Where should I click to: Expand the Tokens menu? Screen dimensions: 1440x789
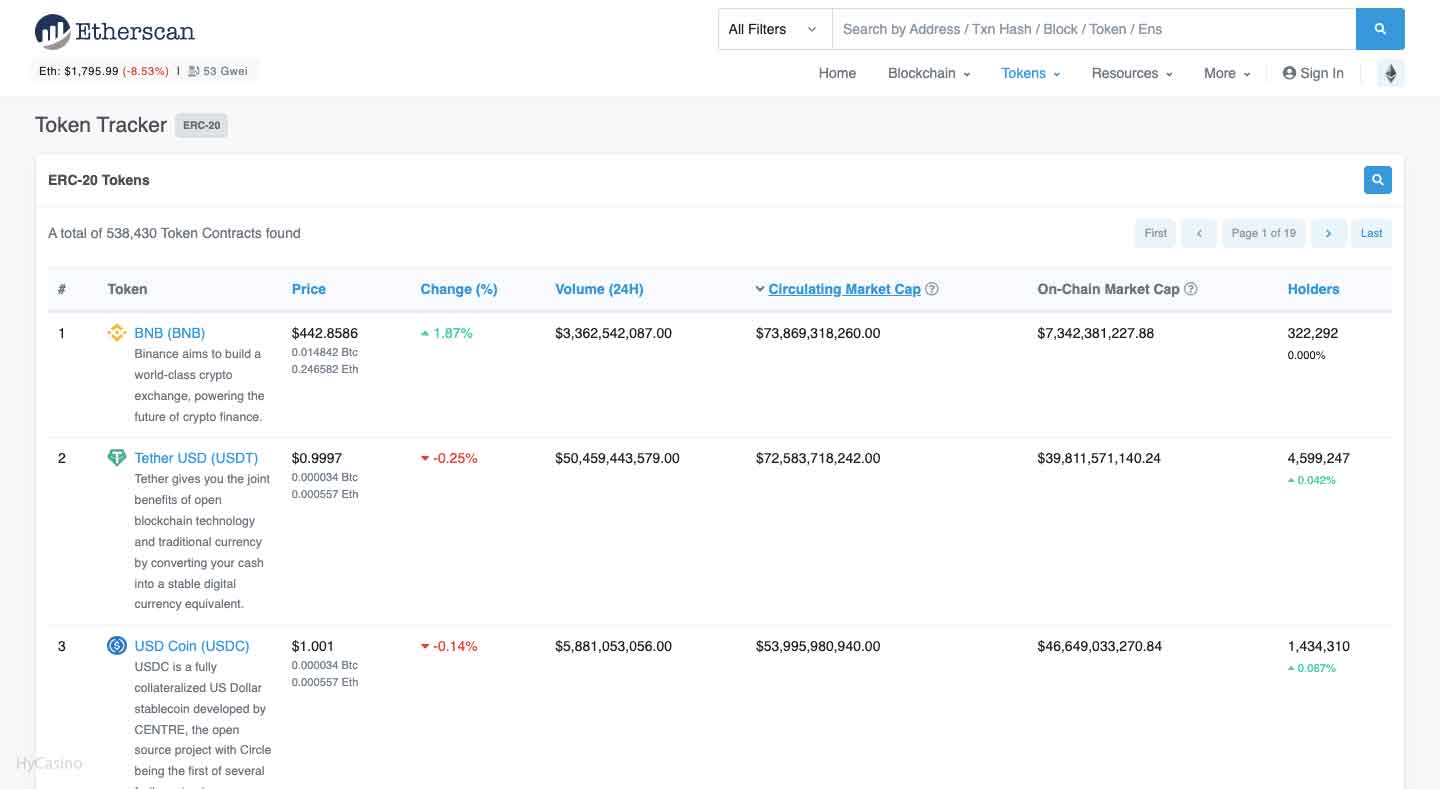tap(1031, 73)
